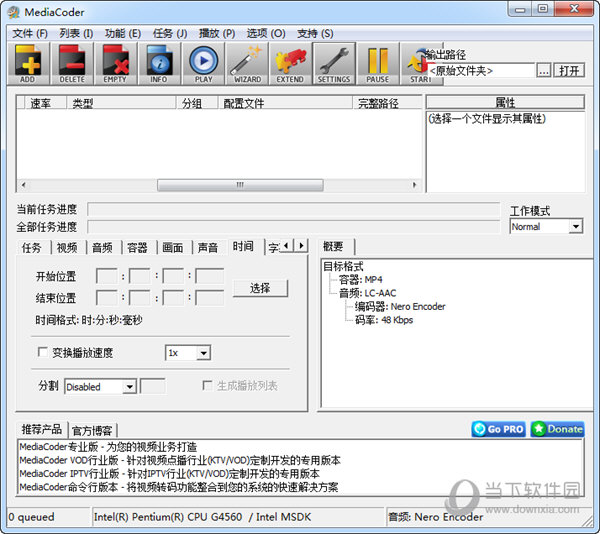Open the 支持 (S) menu
Image resolution: width=600 pixels, height=534 pixels.
[315, 34]
